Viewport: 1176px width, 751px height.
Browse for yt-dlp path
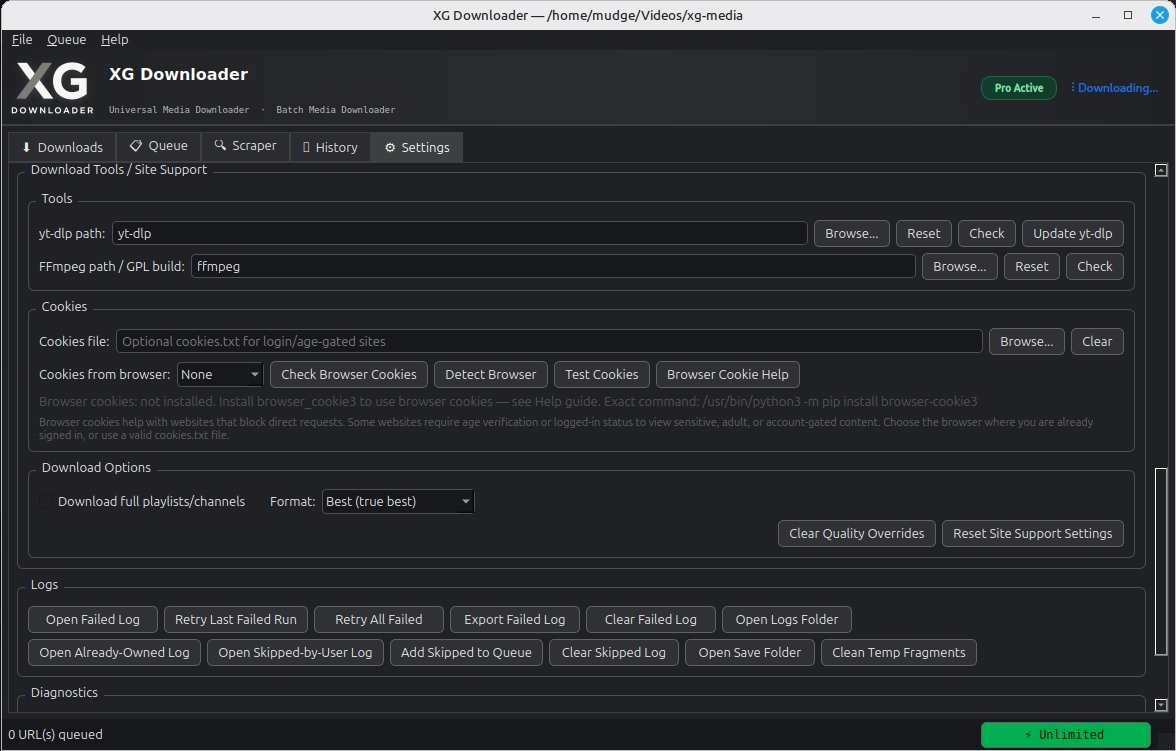pyautogui.click(x=851, y=233)
